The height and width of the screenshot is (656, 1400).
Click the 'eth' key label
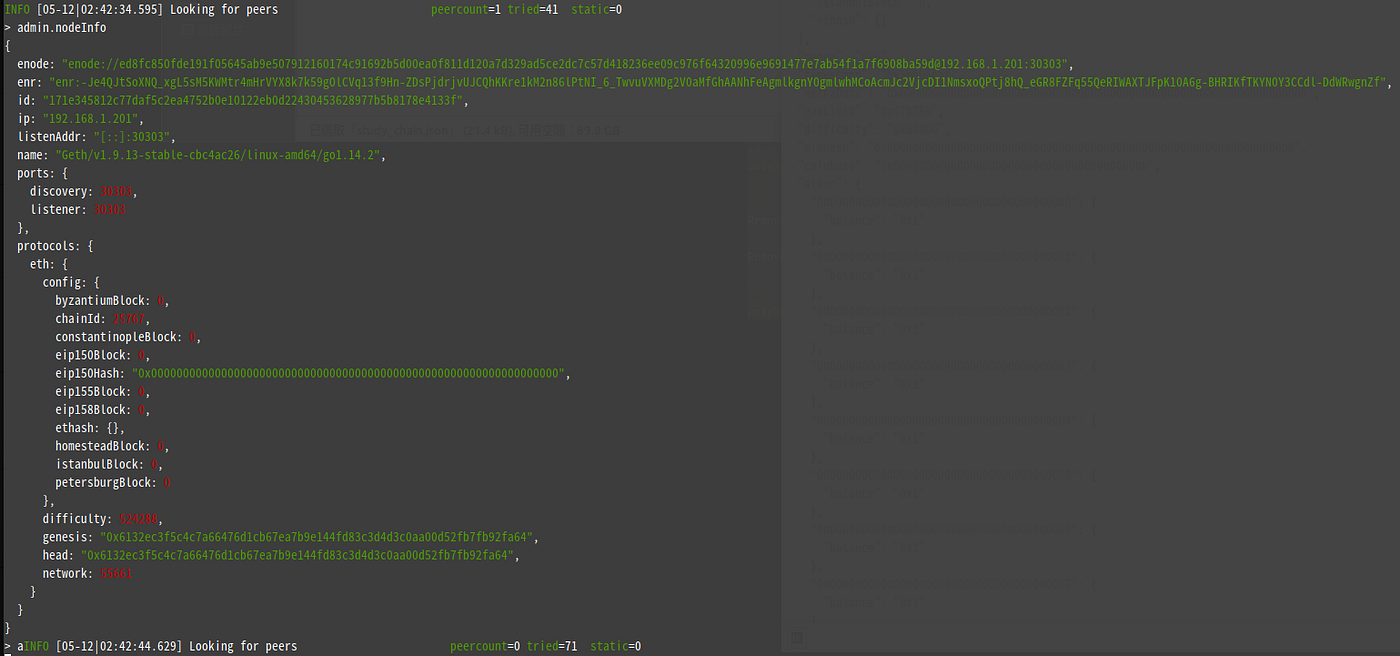point(41,264)
